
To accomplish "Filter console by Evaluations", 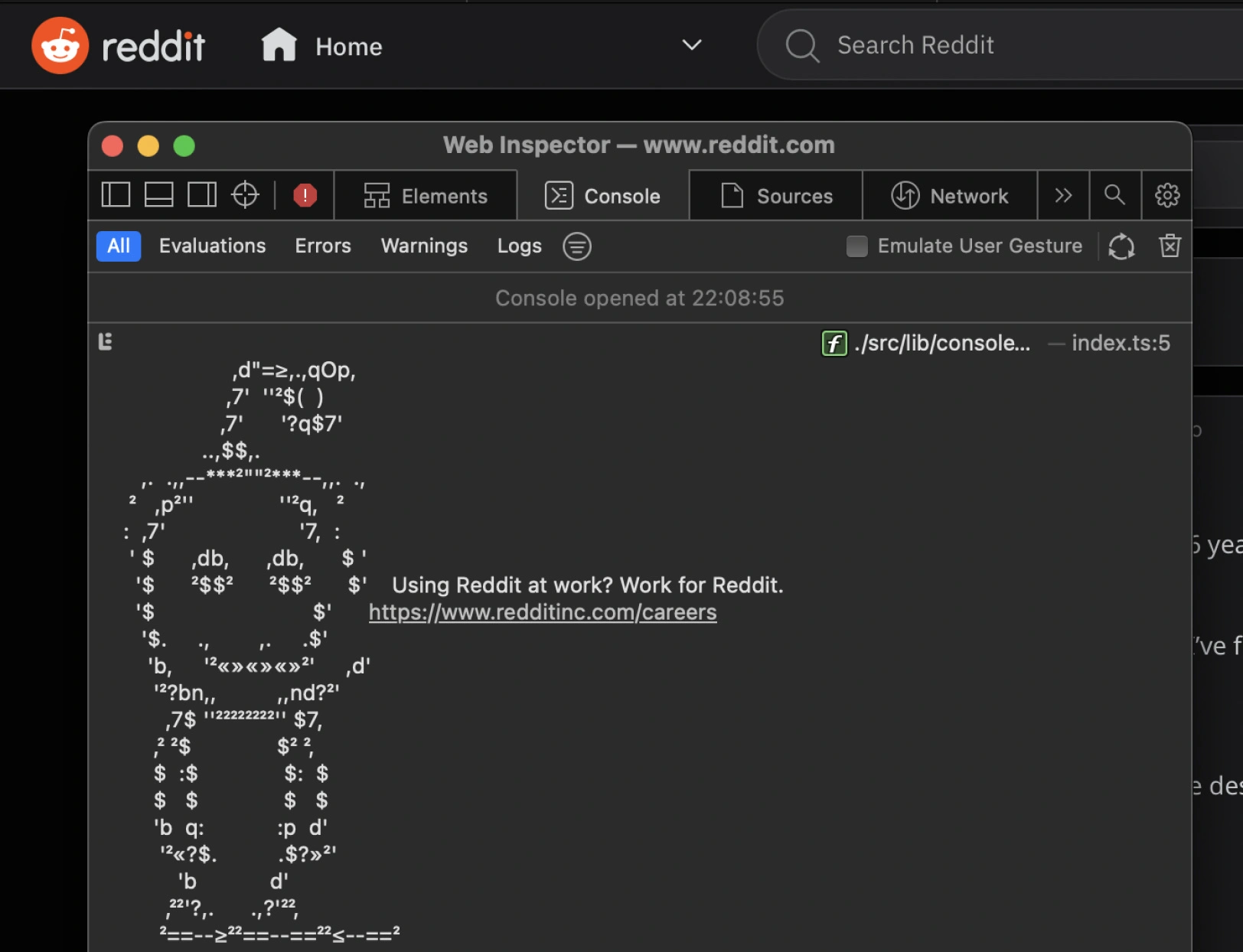I will coord(213,246).
